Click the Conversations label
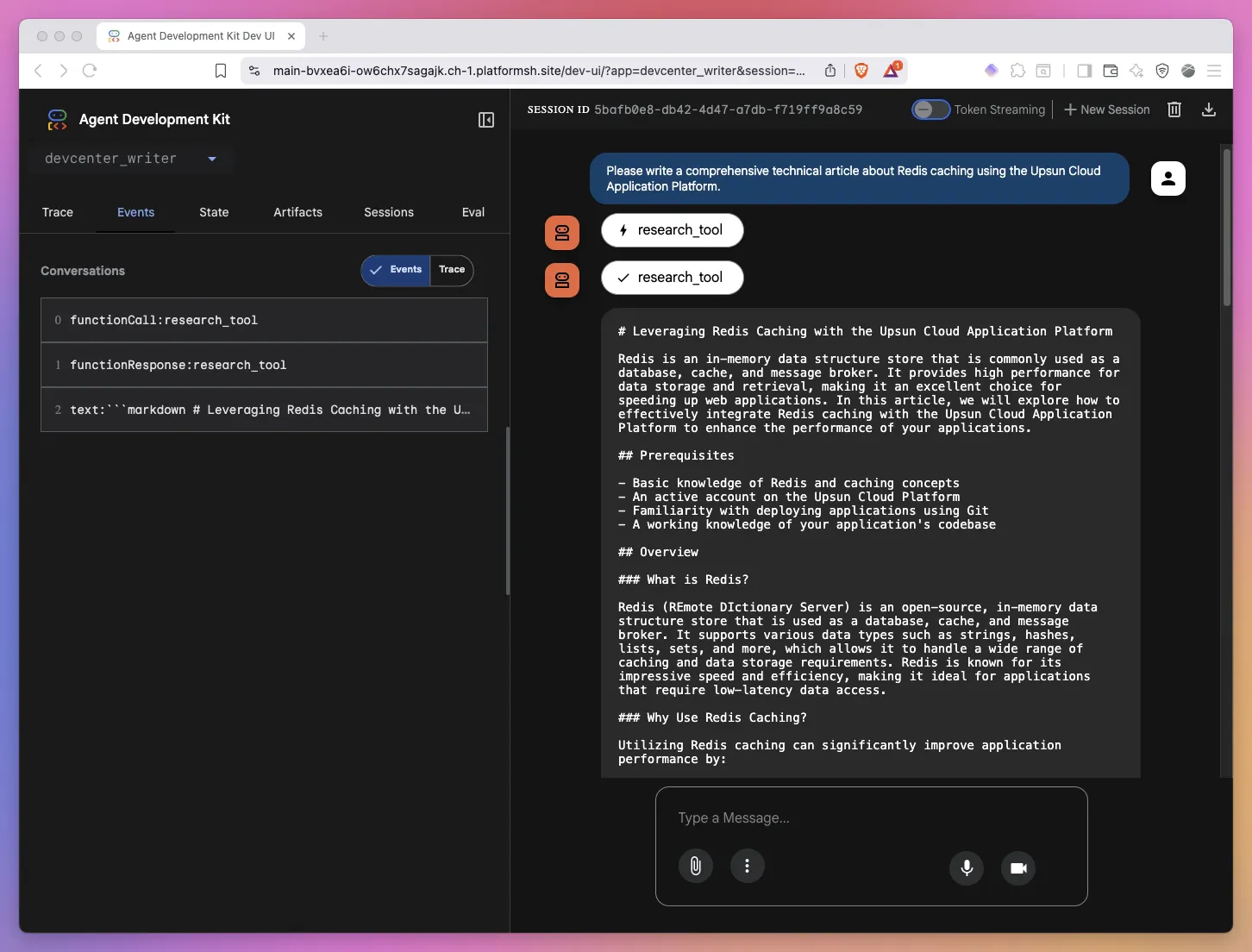Viewport: 1252px width, 952px height. click(83, 271)
